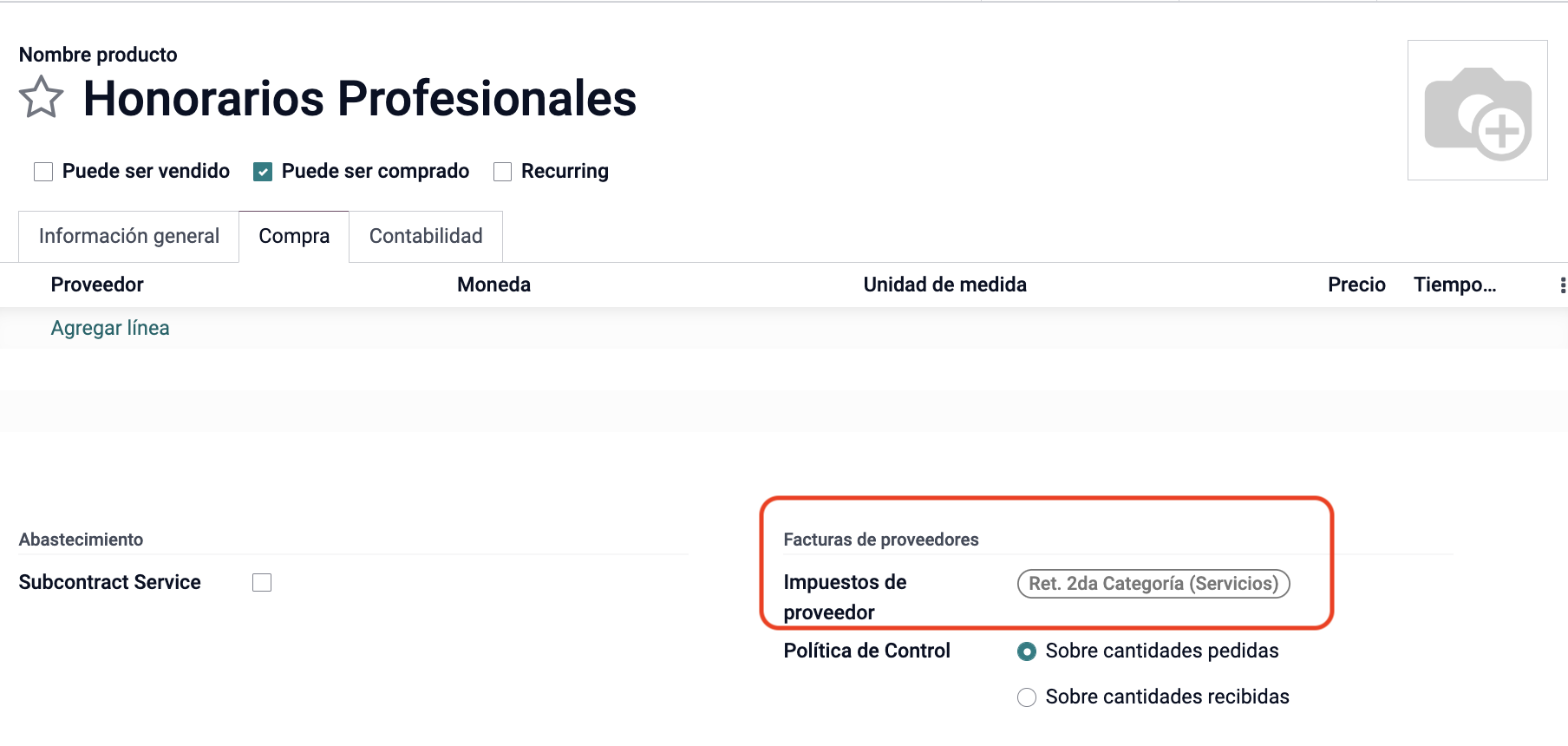The width and height of the screenshot is (1568, 746).
Task: Sort by Unidad de medida column
Action: [x=945, y=285]
